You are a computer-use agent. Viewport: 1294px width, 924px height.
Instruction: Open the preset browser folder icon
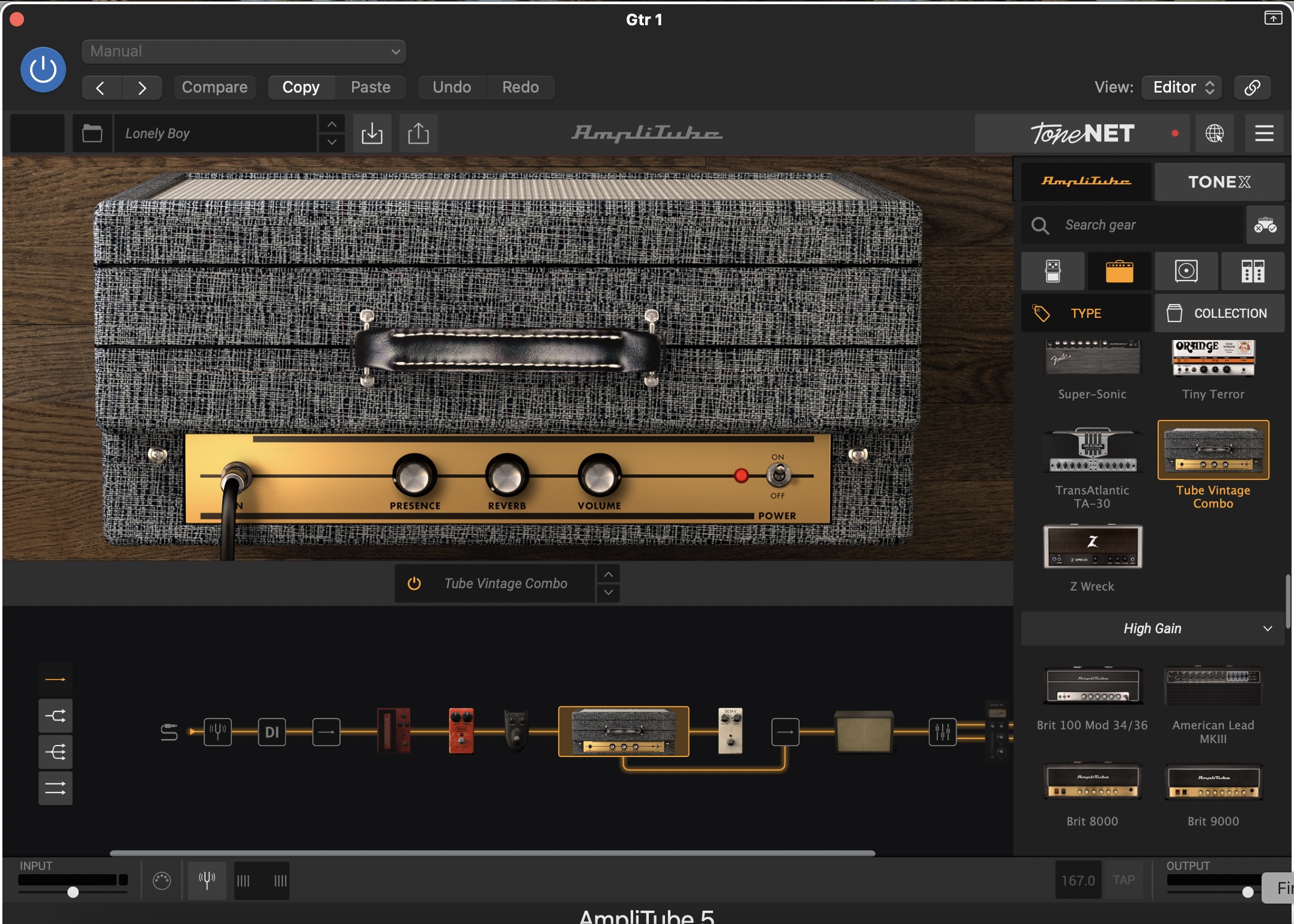click(x=92, y=133)
